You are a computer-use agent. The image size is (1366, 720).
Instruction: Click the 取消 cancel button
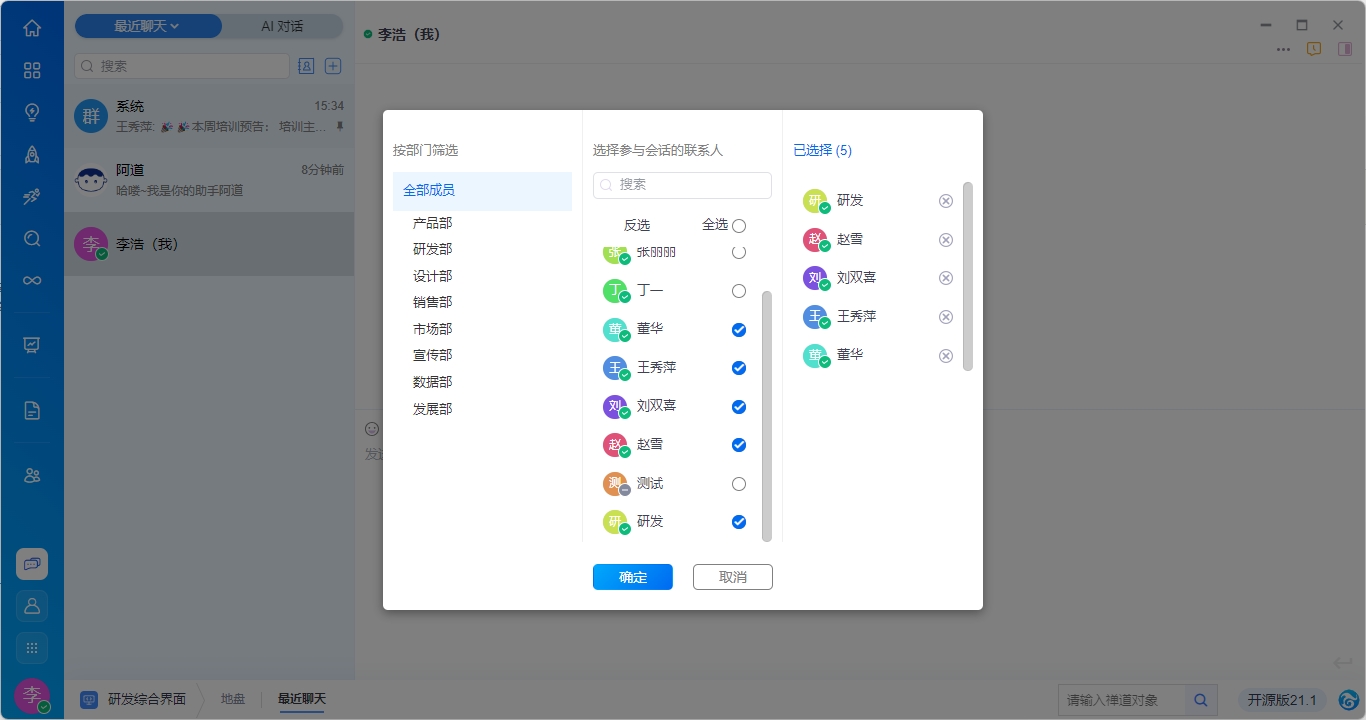pyautogui.click(x=733, y=577)
